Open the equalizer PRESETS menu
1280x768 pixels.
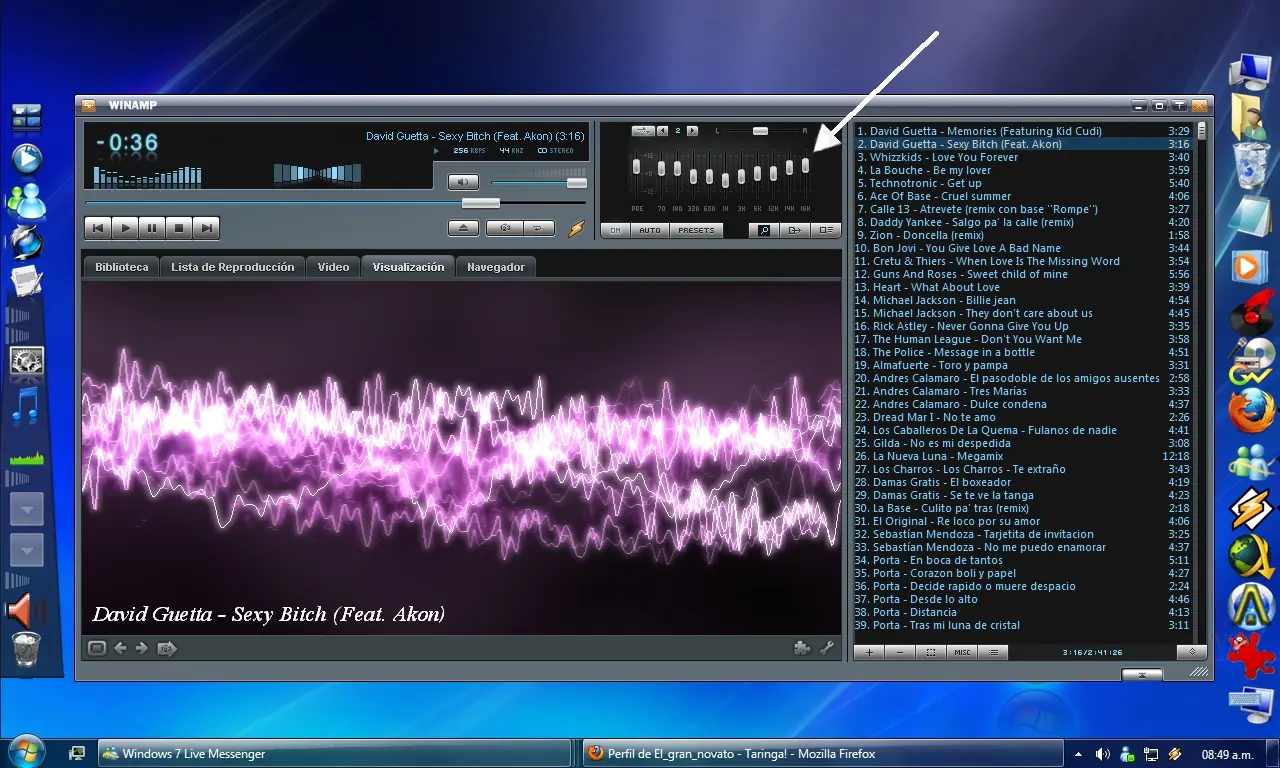coord(696,230)
